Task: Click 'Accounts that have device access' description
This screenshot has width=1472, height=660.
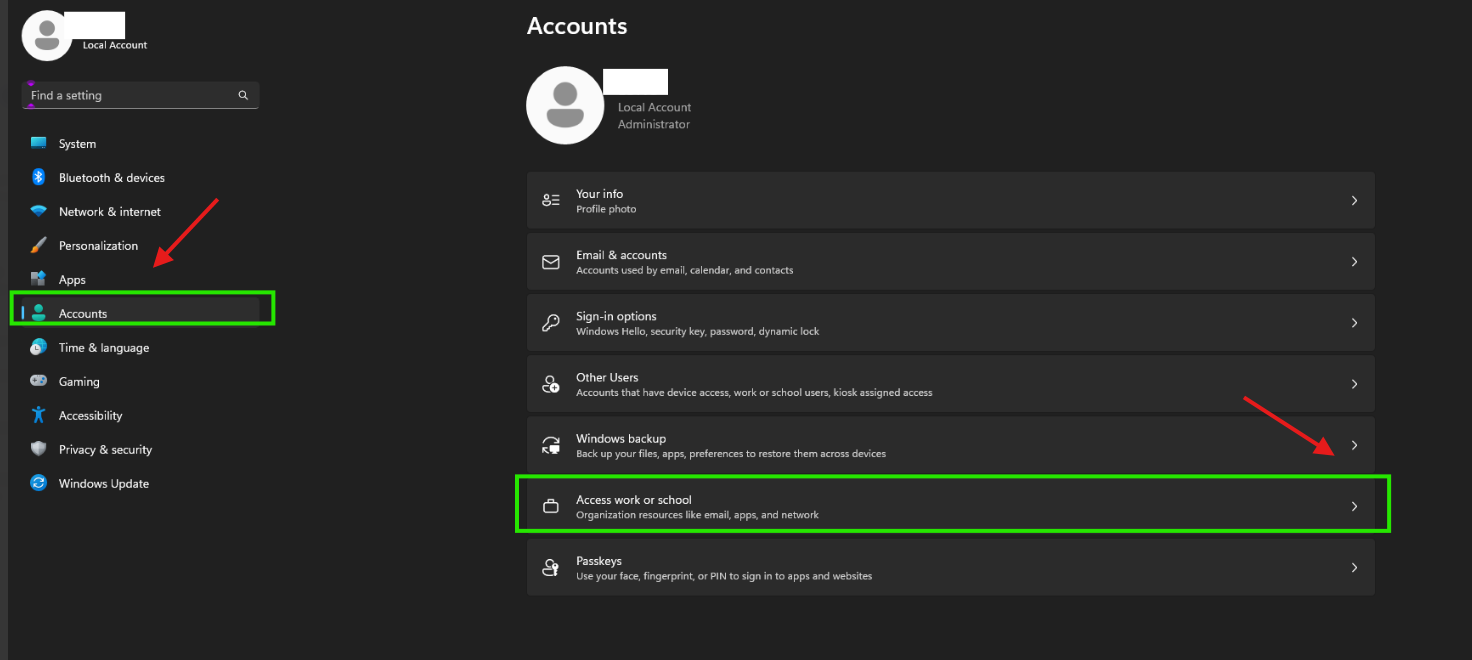Action: [x=754, y=392]
